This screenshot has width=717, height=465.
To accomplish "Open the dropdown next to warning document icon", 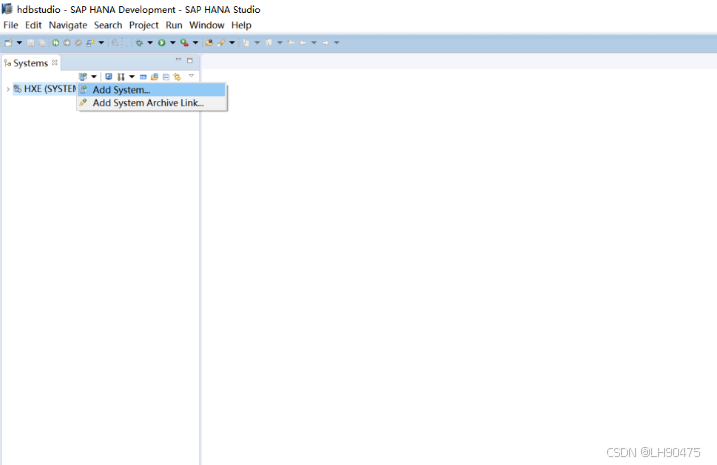I will pyautogui.click(x=101, y=43).
